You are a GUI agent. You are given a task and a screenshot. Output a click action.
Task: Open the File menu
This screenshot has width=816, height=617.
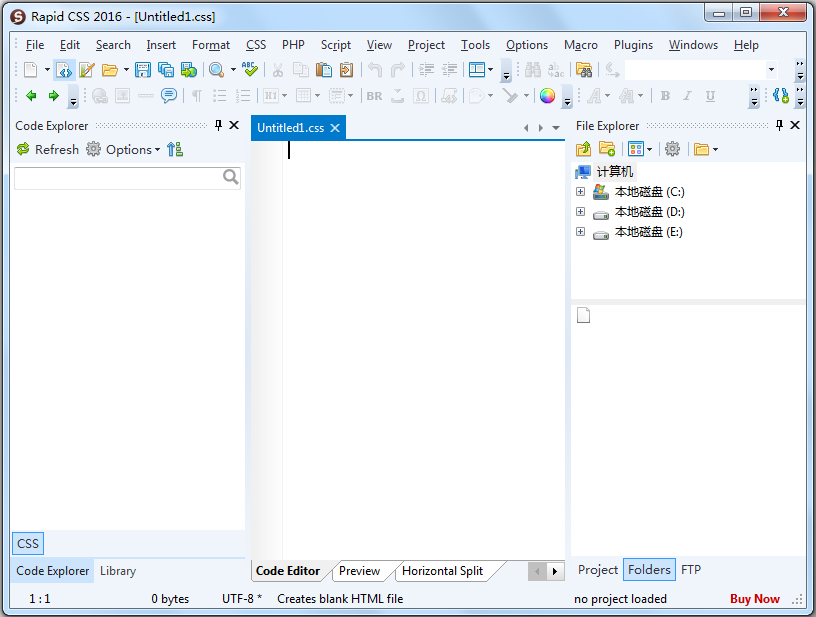tap(35, 45)
